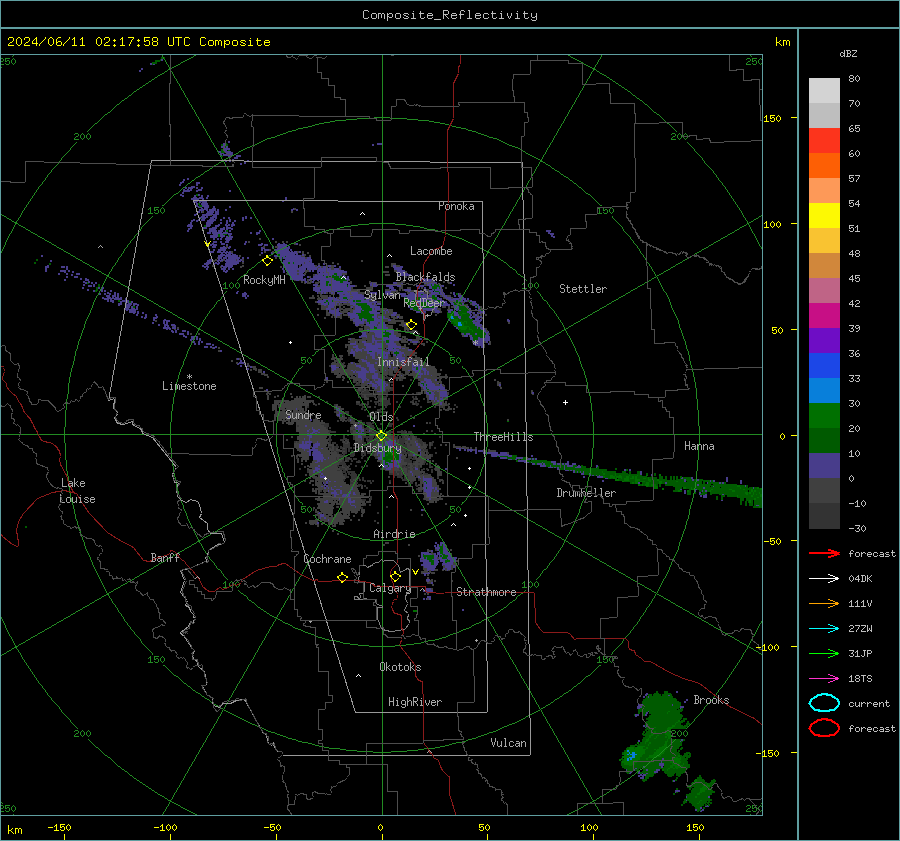Click the Sundre town label
The image size is (900, 841).
pos(303,414)
